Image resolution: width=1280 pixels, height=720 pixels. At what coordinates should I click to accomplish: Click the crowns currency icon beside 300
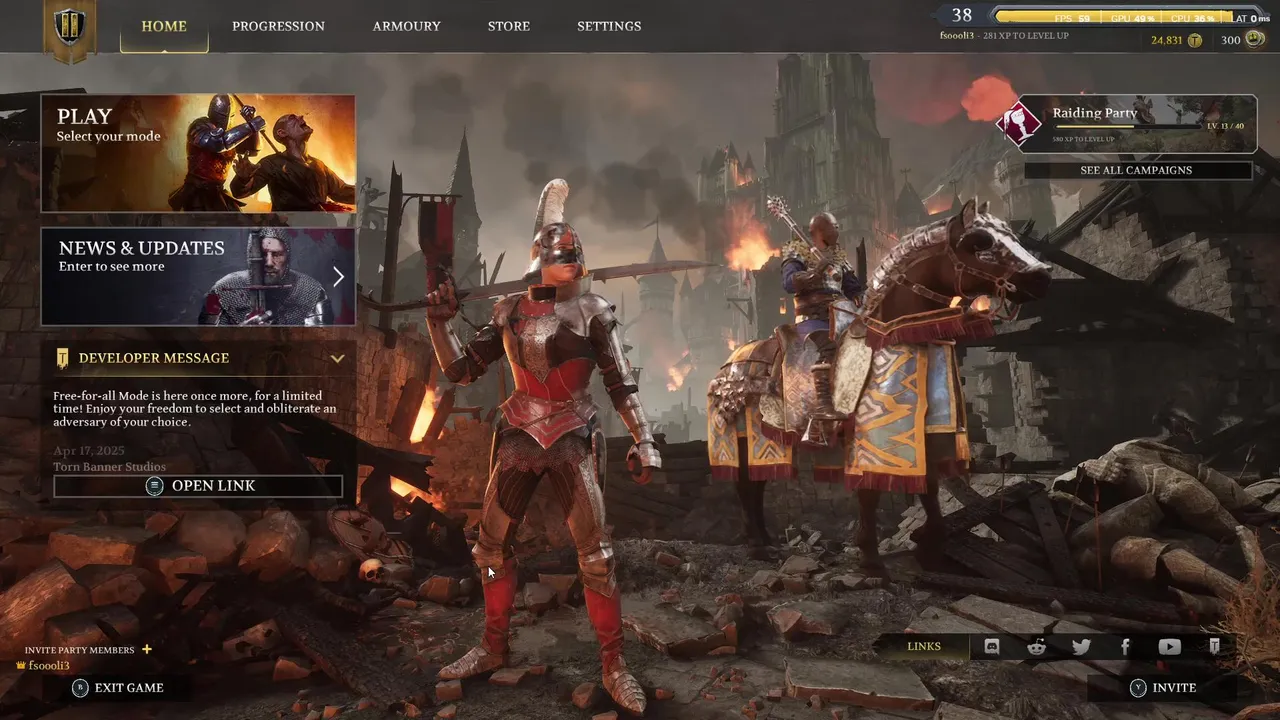1255,39
